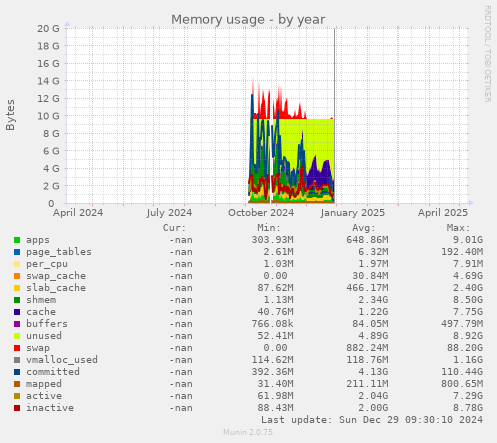Click the "April 2024" x-axis label

point(78,213)
